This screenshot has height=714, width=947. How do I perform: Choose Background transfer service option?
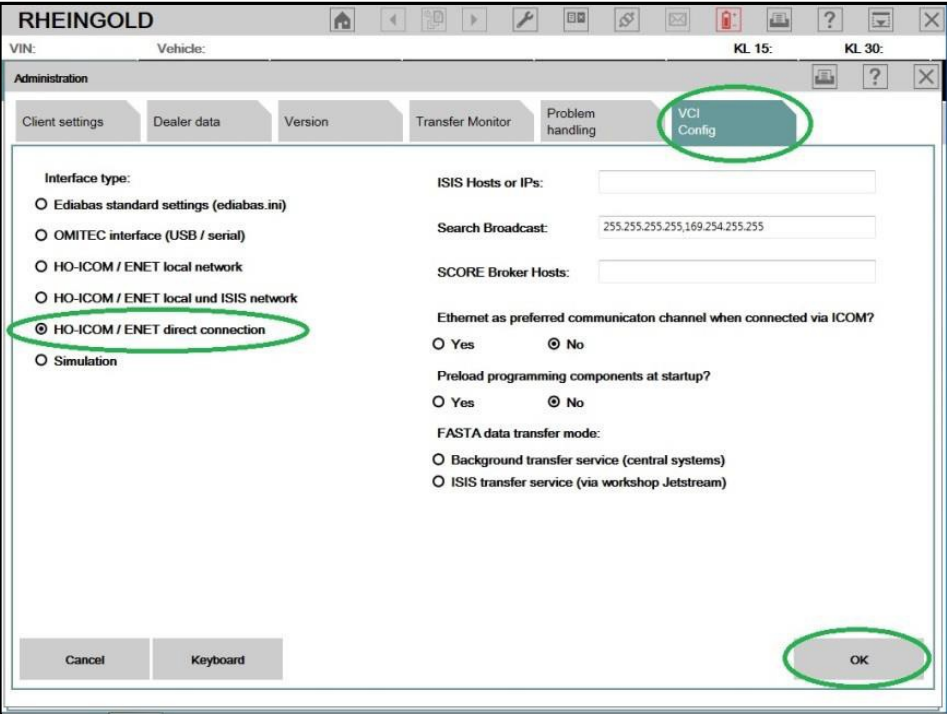pos(439,460)
